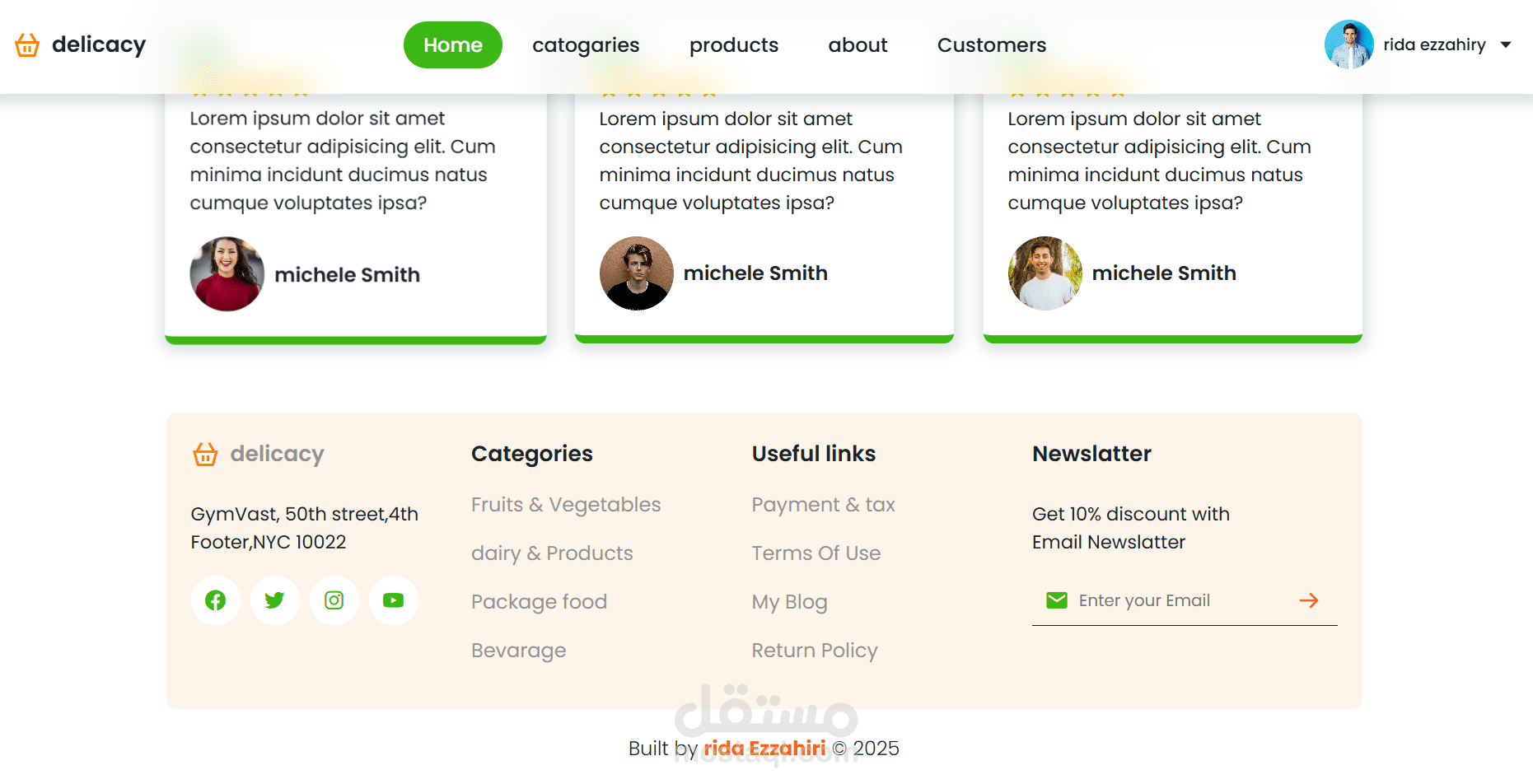Open the rida ezzahiry profile avatar
The image size is (1533, 784).
(x=1348, y=44)
